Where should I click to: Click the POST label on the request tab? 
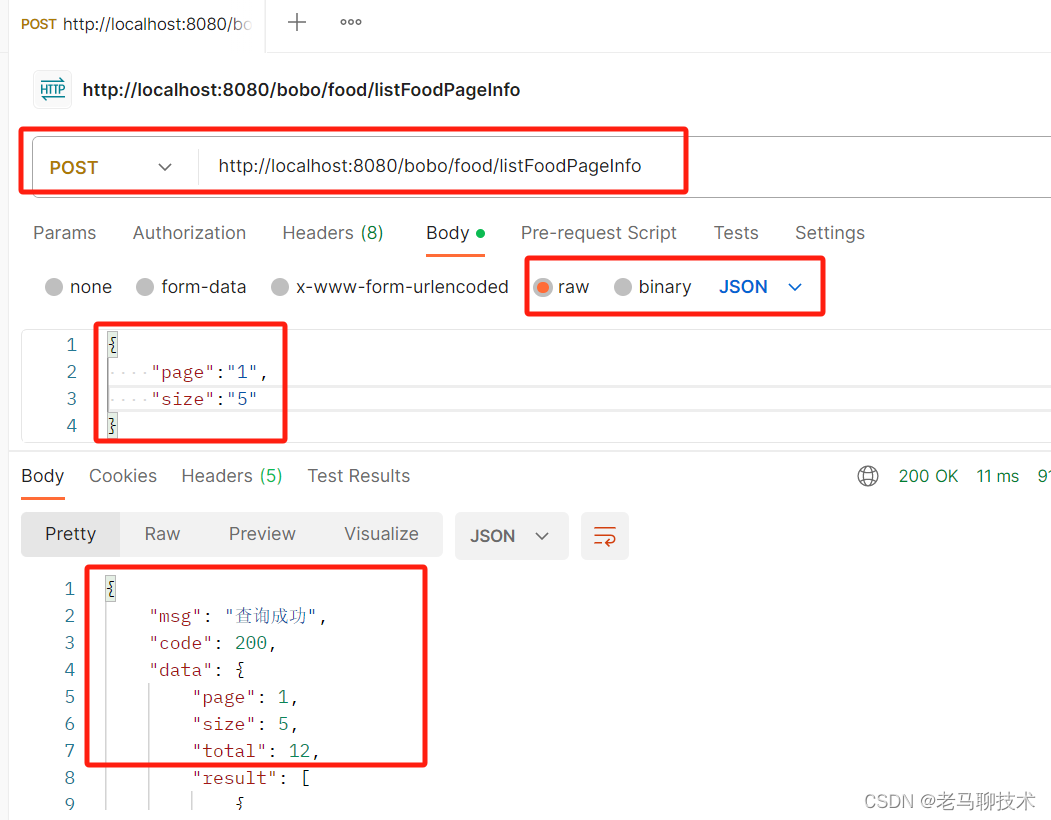point(38,23)
